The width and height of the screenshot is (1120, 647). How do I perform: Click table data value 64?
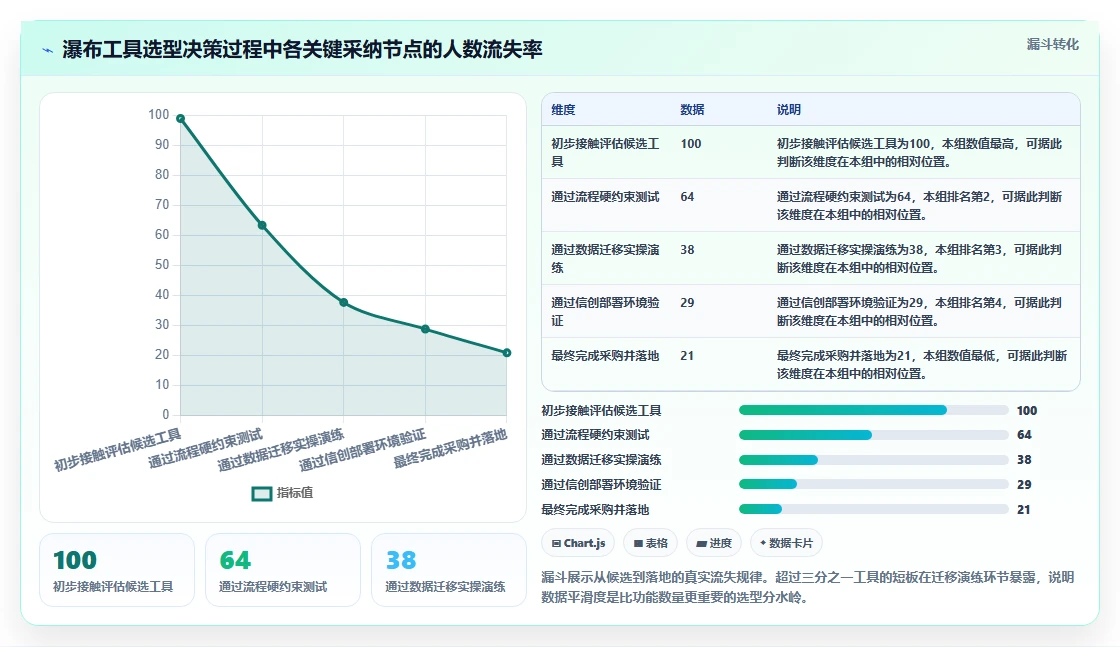point(687,197)
